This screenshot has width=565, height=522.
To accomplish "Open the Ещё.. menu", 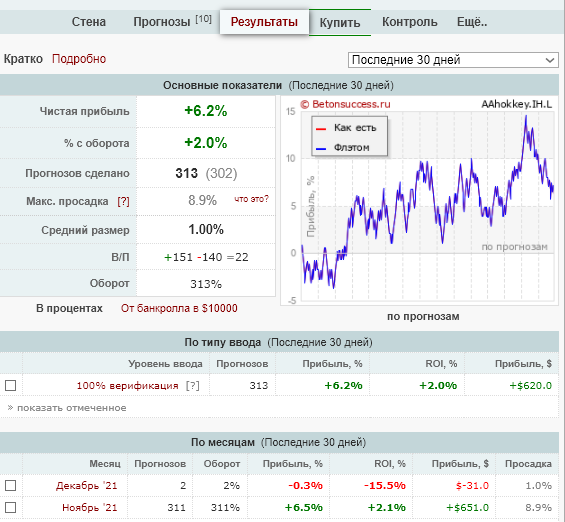I will pos(472,22).
